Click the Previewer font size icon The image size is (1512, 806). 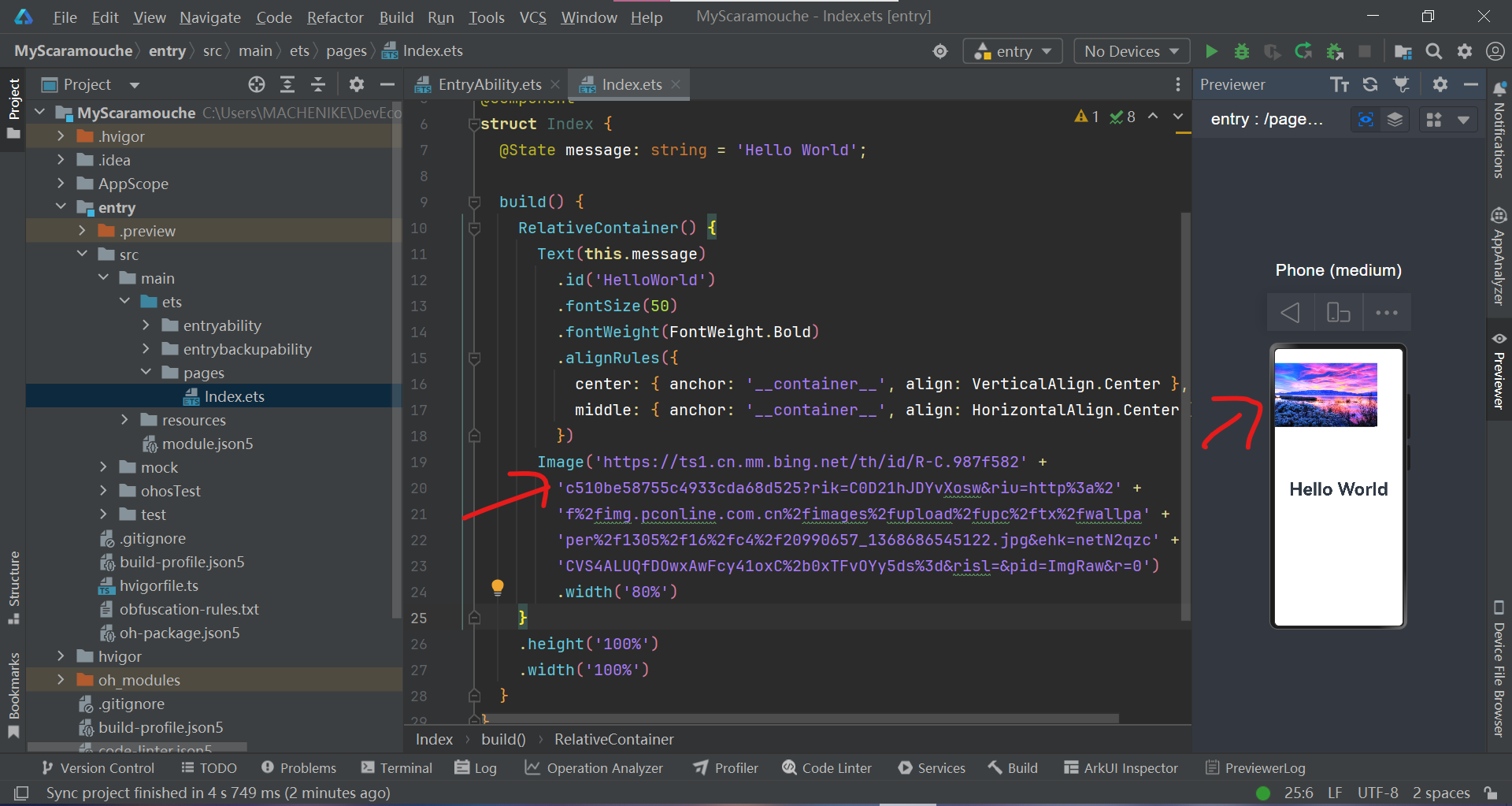(x=1340, y=84)
